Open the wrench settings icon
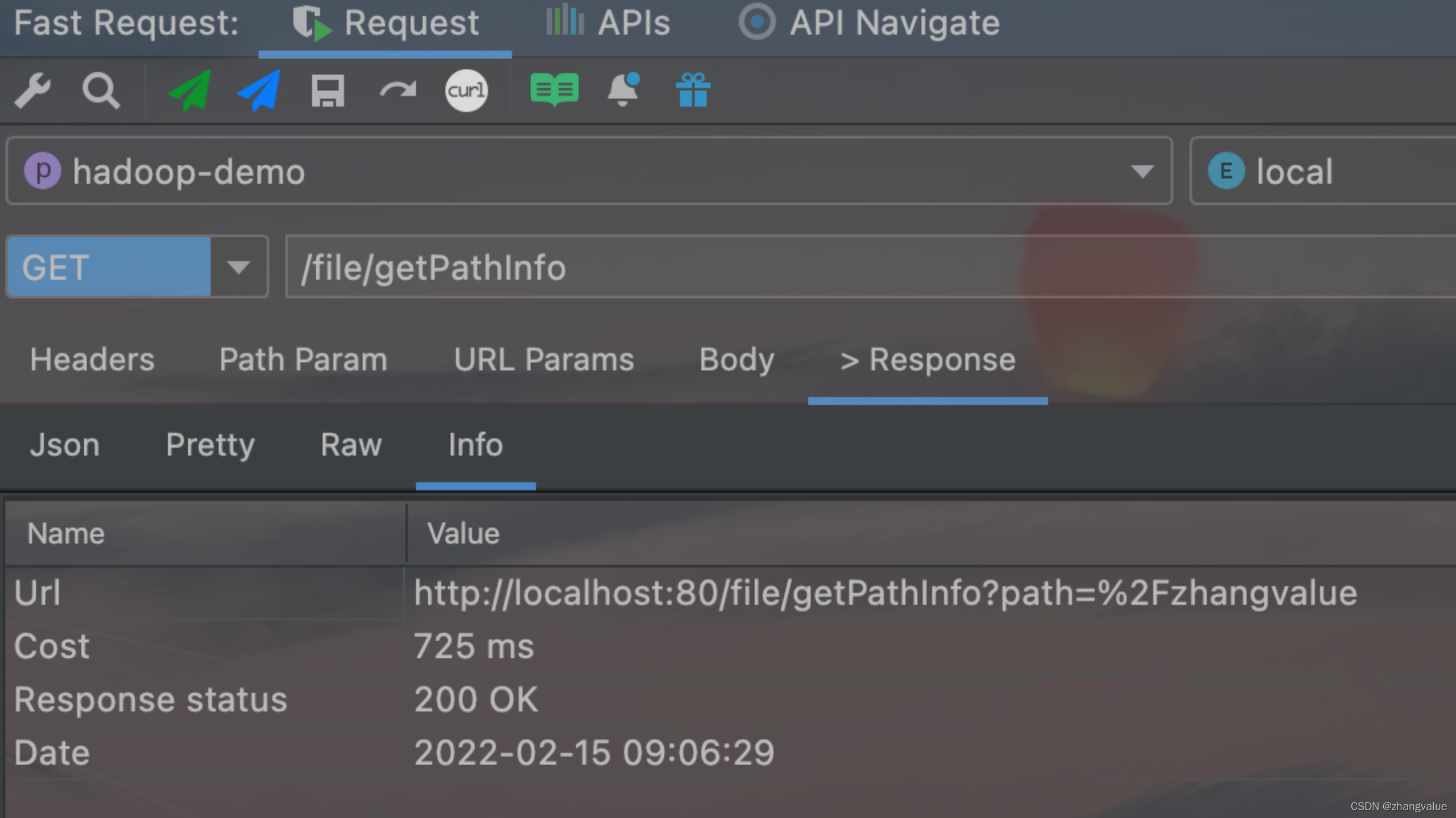1456x818 pixels. click(x=32, y=90)
